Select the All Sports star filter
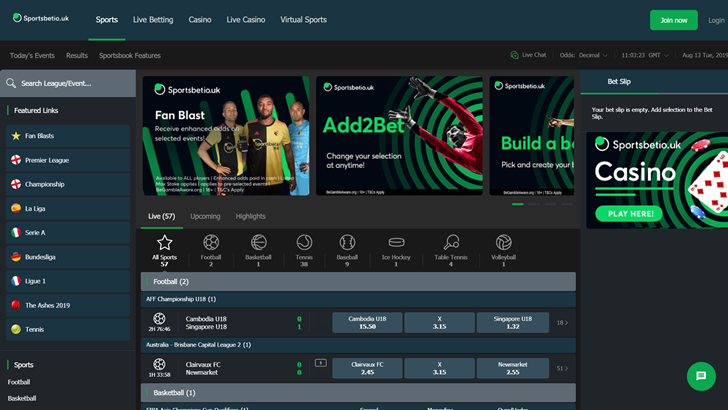 click(x=164, y=242)
